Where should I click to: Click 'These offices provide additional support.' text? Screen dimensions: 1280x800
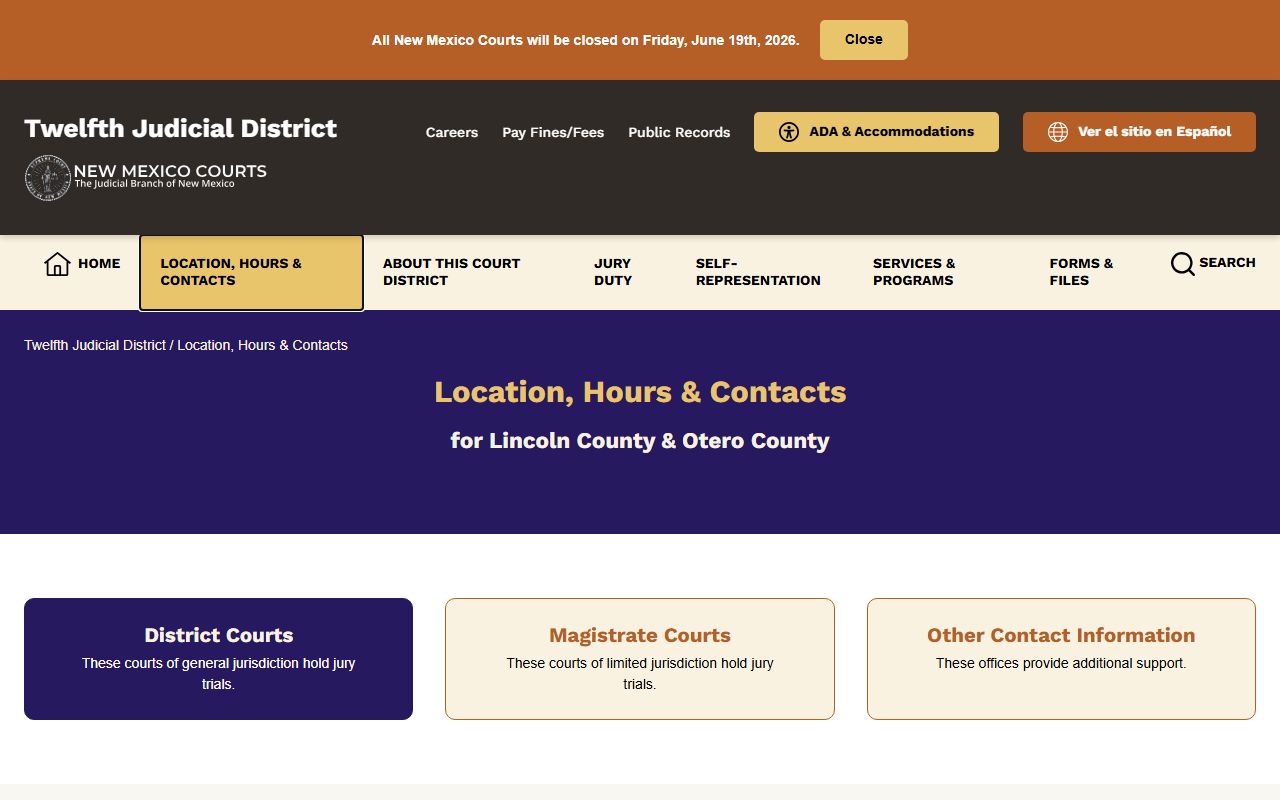tap(1061, 663)
